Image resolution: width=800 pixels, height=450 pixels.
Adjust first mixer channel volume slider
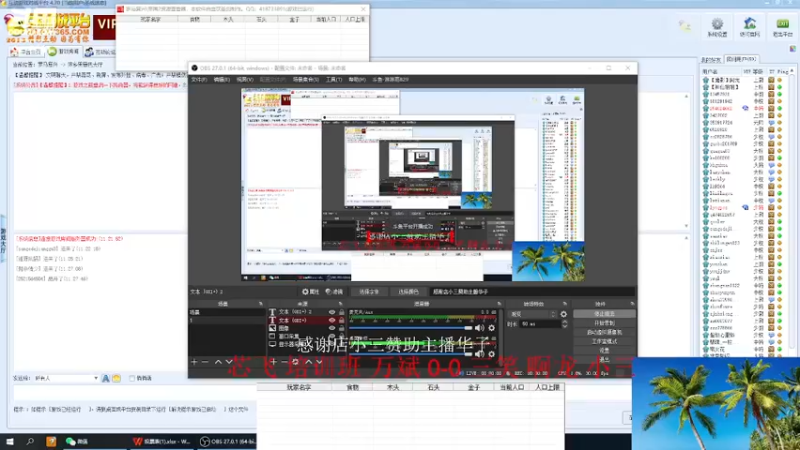[x=411, y=328]
